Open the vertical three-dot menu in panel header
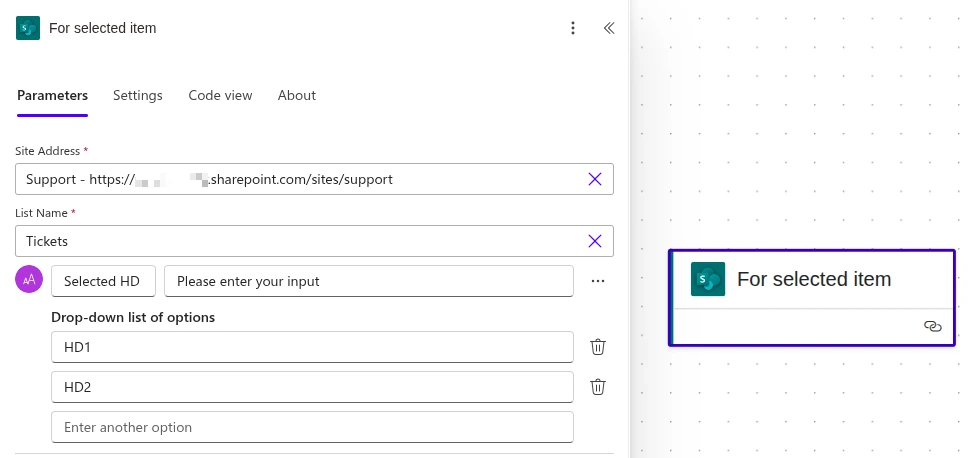Image resolution: width=972 pixels, height=458 pixels. click(573, 28)
